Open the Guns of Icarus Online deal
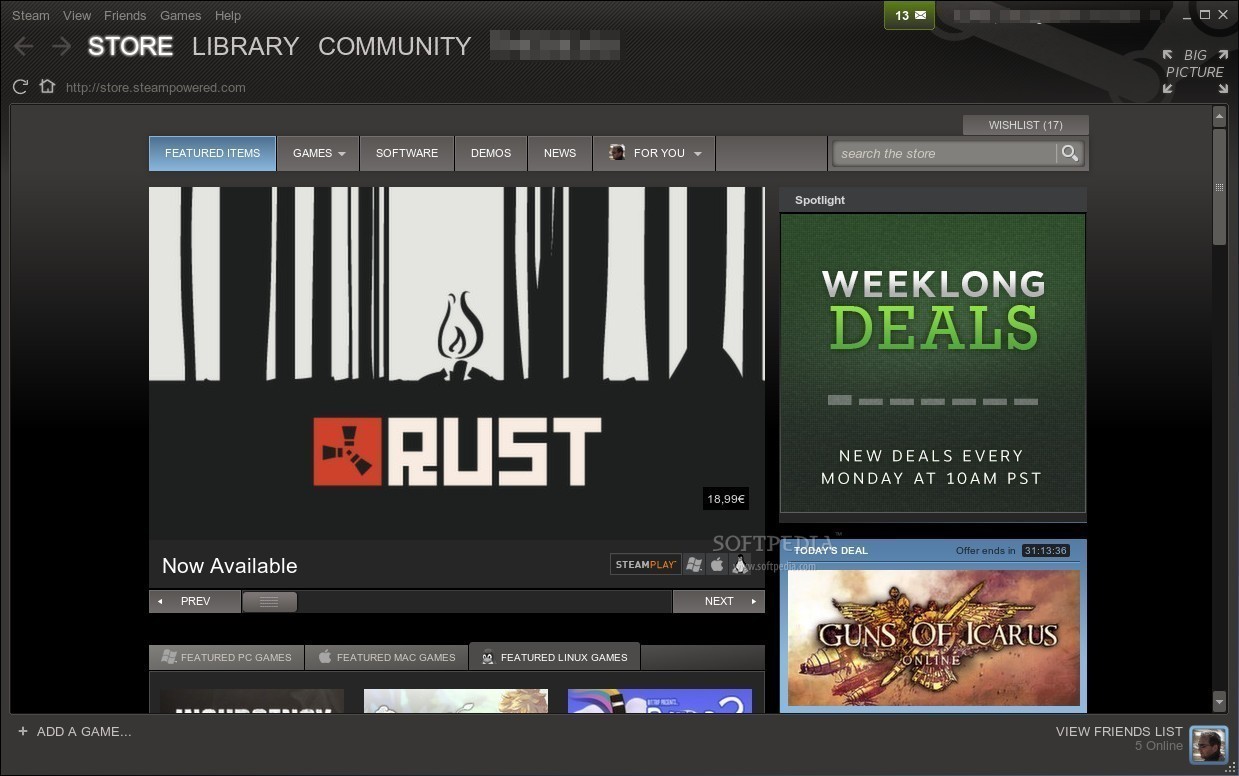The image size is (1239, 776). pyautogui.click(x=934, y=637)
